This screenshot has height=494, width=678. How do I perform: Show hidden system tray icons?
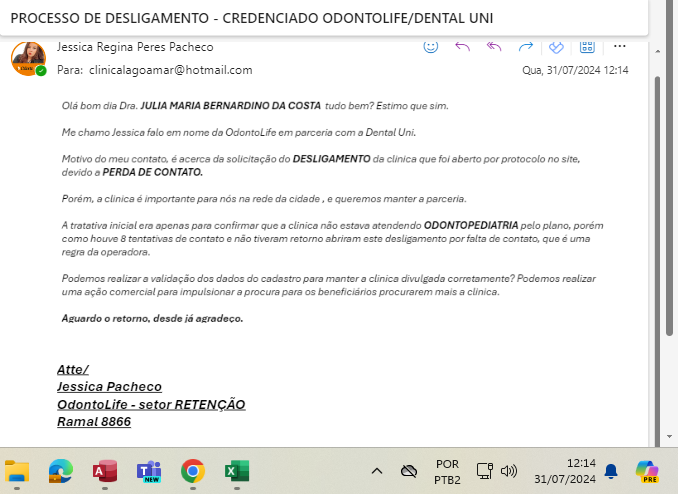pos(377,471)
